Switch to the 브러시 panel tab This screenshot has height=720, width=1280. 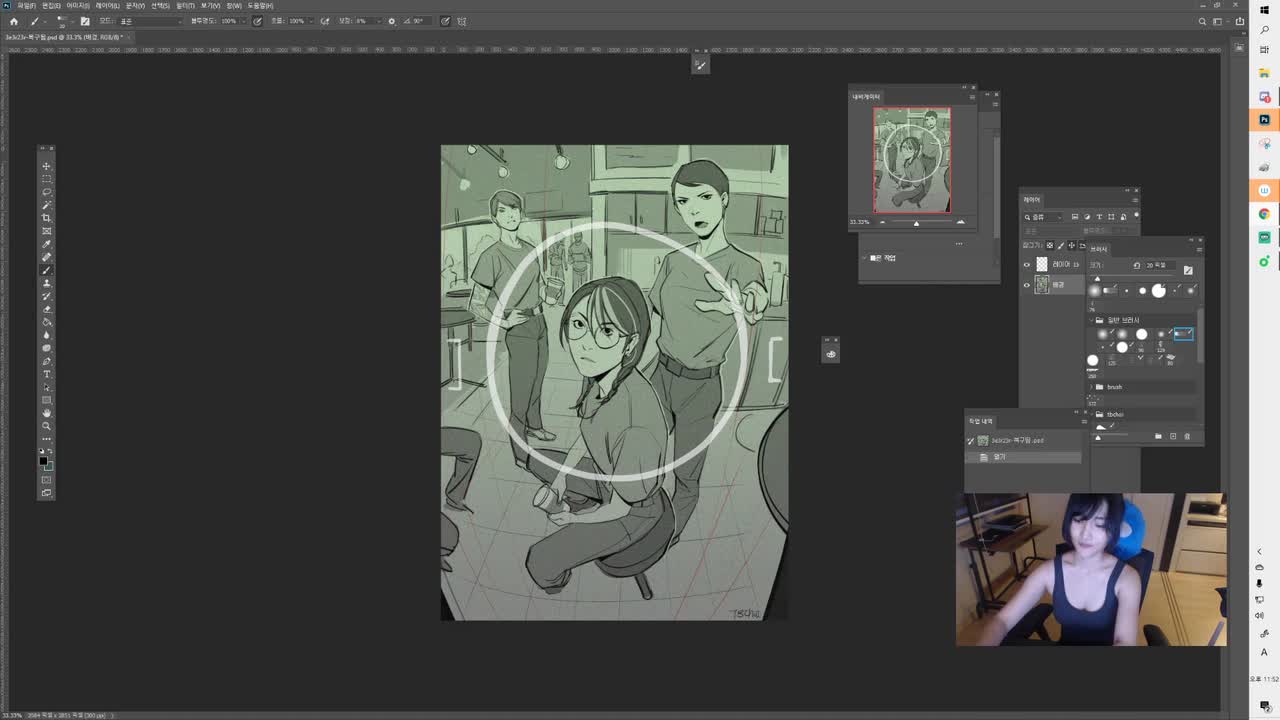pos(1097,248)
